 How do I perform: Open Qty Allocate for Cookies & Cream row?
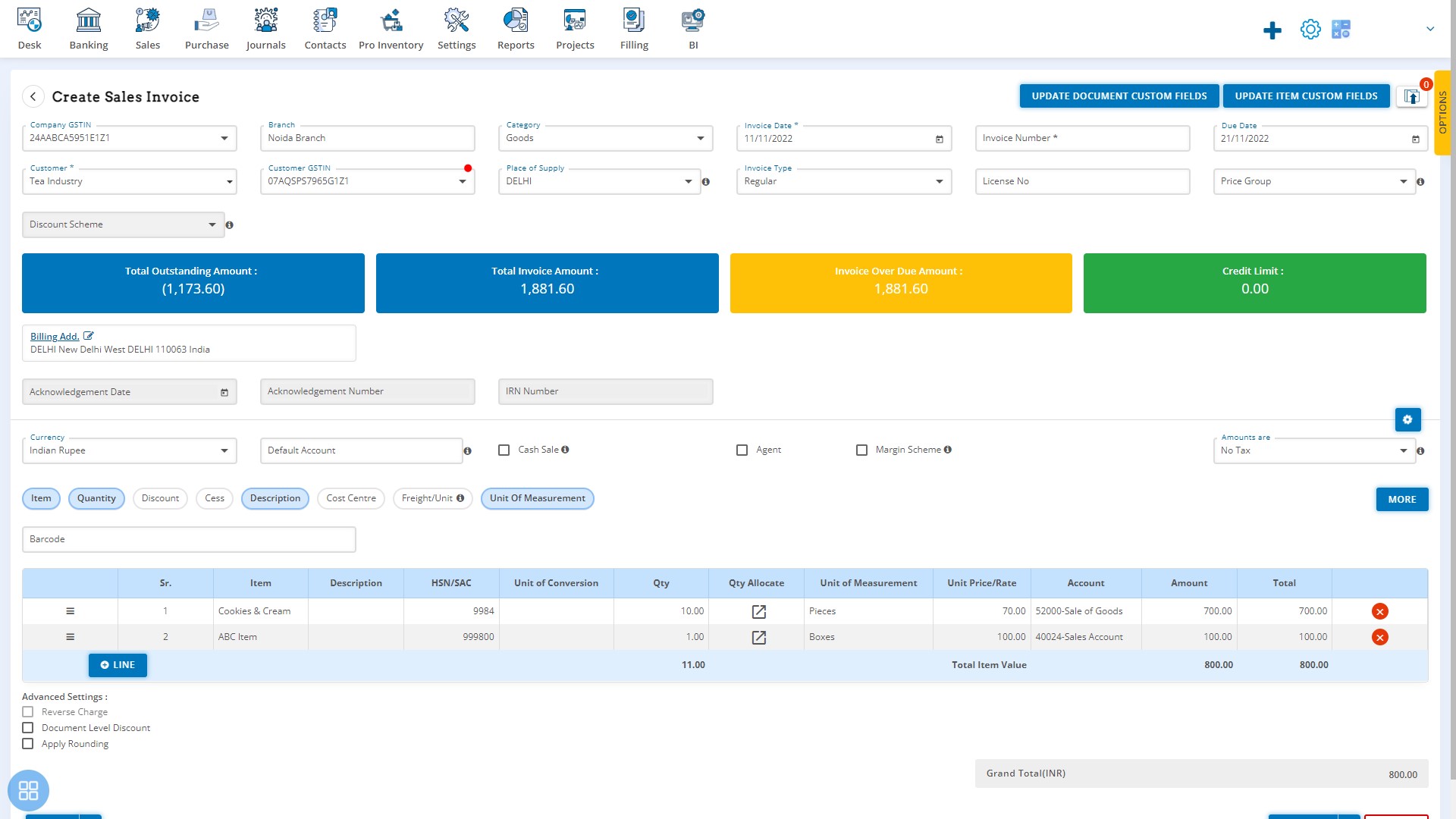point(758,611)
